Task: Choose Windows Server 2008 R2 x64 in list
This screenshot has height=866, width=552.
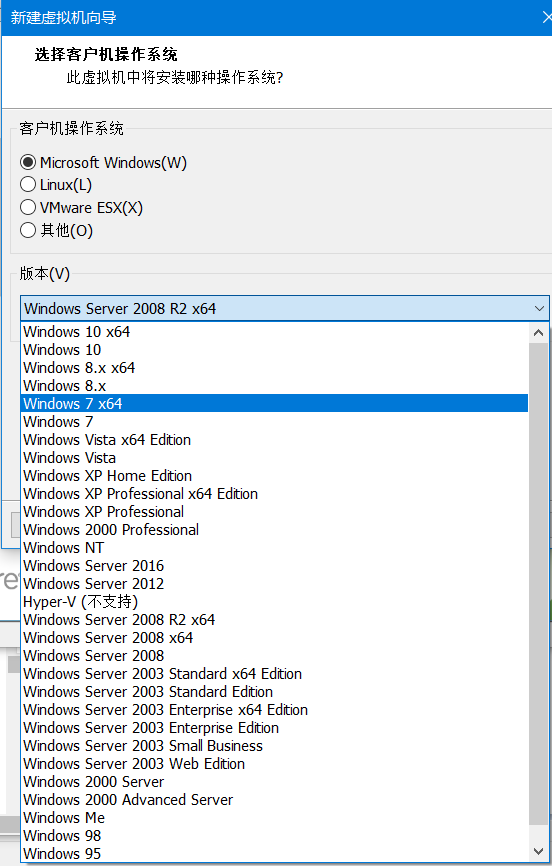Action: (x=275, y=620)
